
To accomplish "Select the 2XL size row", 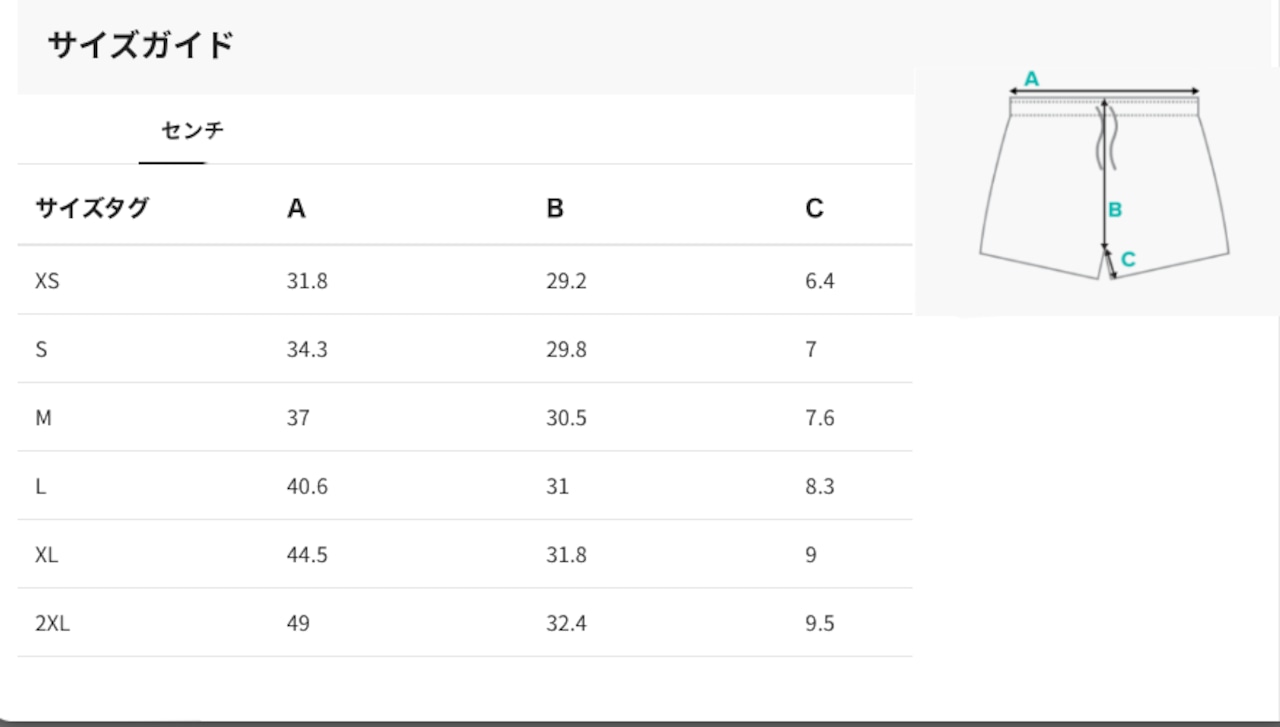I will coord(465,623).
